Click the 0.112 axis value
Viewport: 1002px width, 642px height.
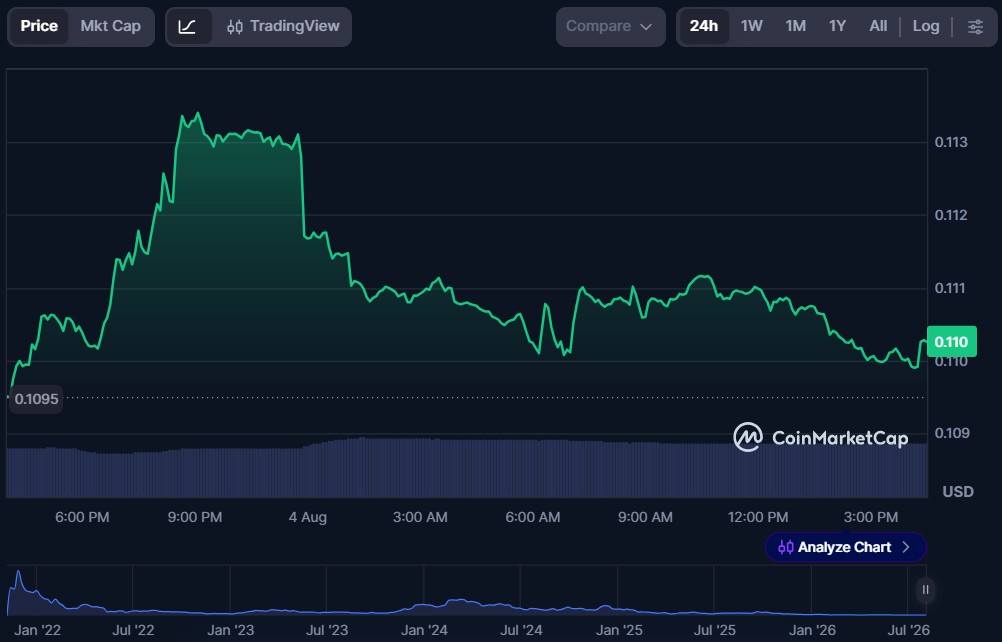(951, 215)
